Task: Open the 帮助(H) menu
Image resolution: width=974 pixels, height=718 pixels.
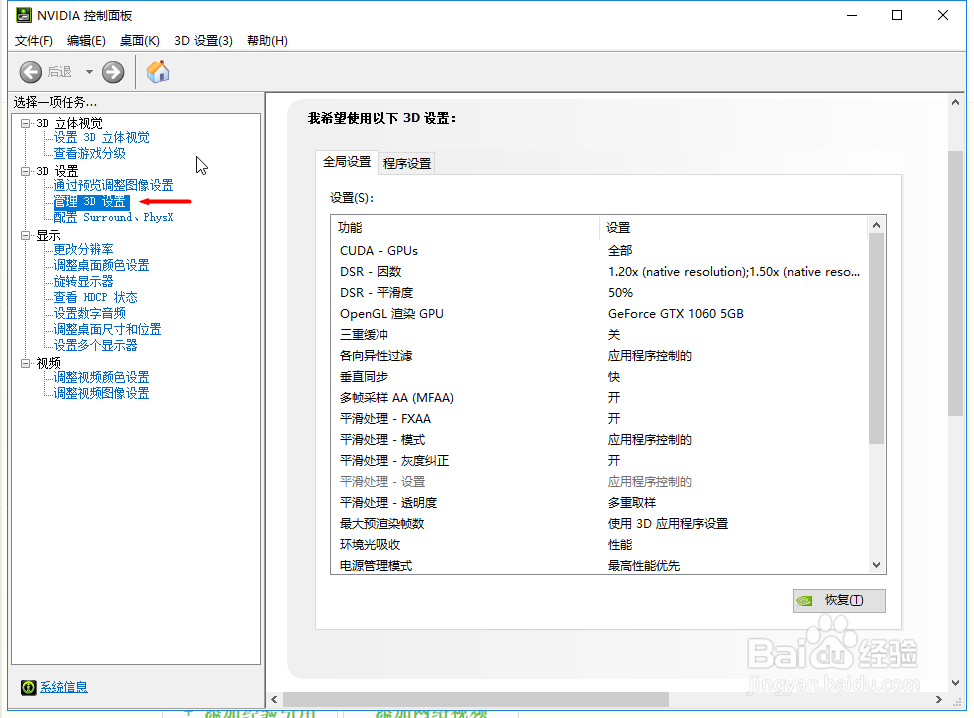Action: point(267,40)
